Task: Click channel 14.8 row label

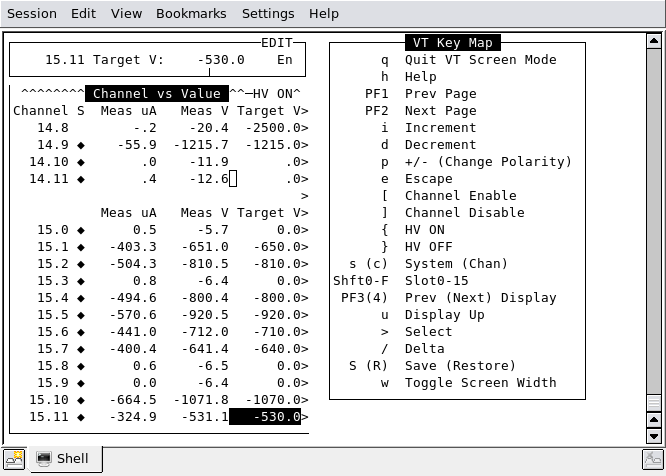Action: click(x=53, y=128)
